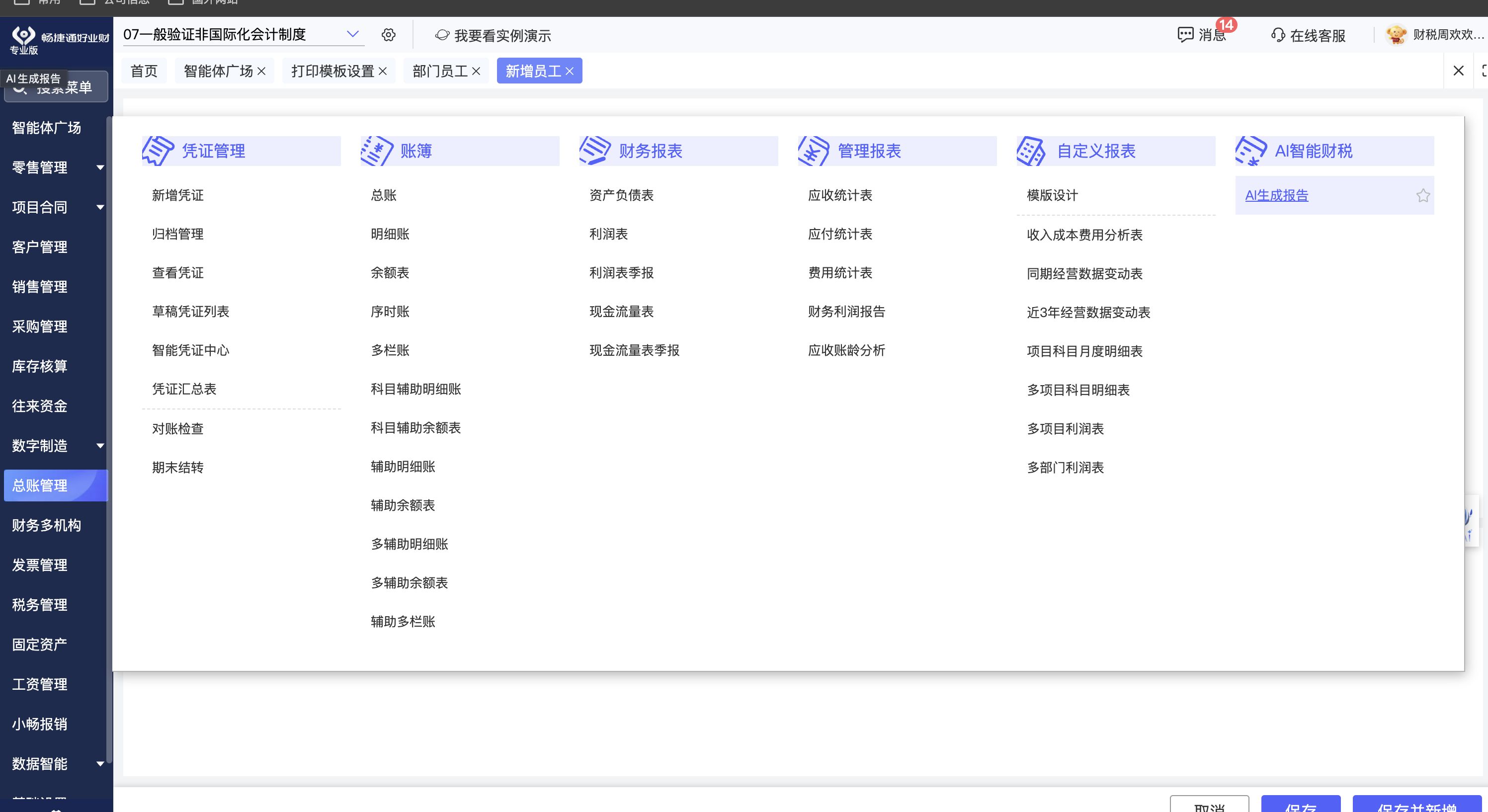Viewport: 1488px width, 812px height.
Task: Click the user avatar icon at top right
Action: point(1396,35)
